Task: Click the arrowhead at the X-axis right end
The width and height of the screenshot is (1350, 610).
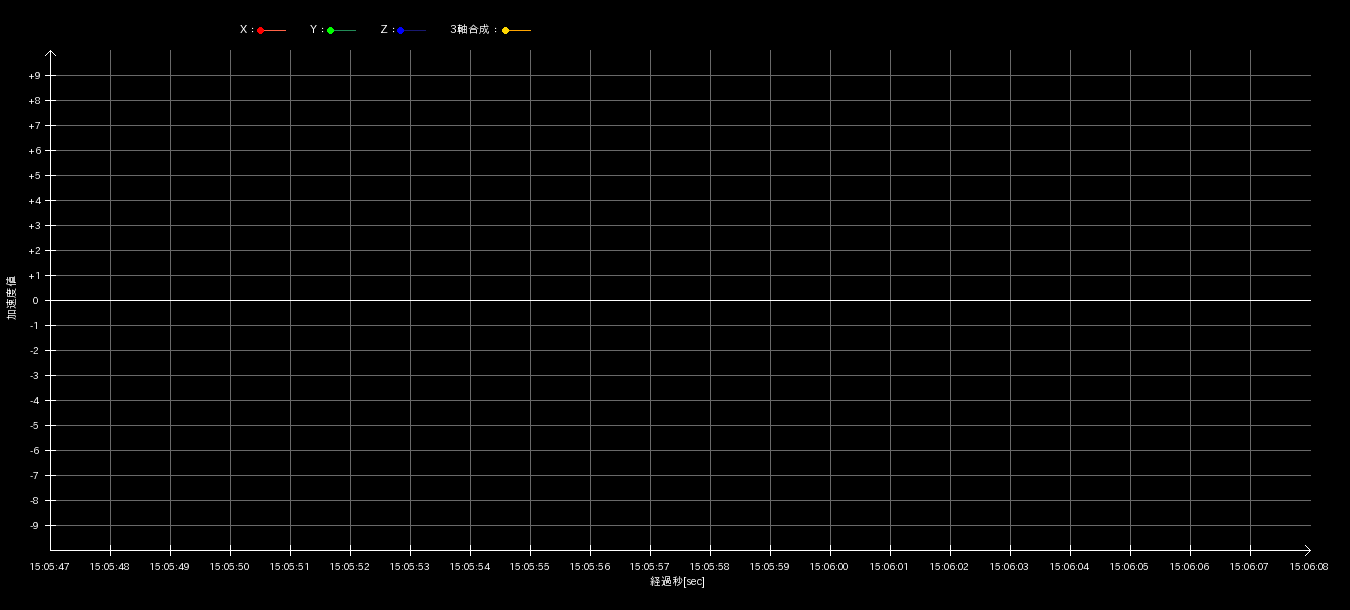Action: click(1307, 549)
